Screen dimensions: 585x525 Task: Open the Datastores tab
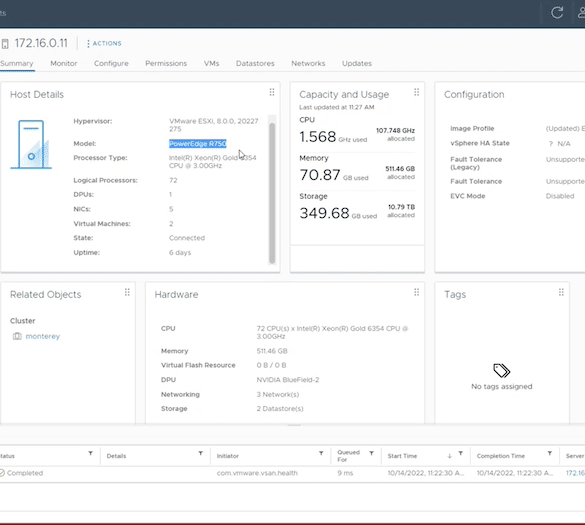tap(255, 63)
